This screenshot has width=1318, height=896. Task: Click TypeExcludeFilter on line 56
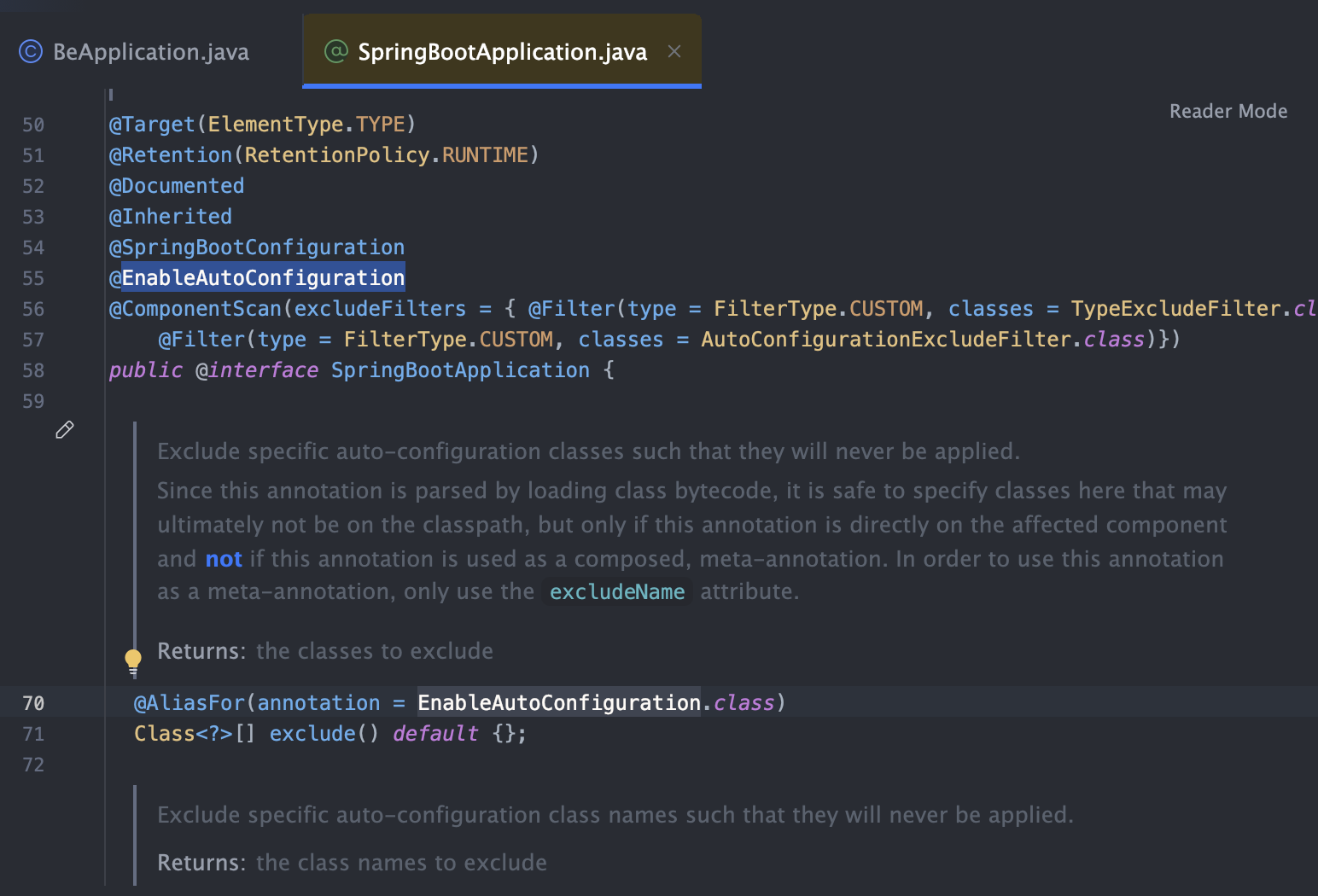1176,309
